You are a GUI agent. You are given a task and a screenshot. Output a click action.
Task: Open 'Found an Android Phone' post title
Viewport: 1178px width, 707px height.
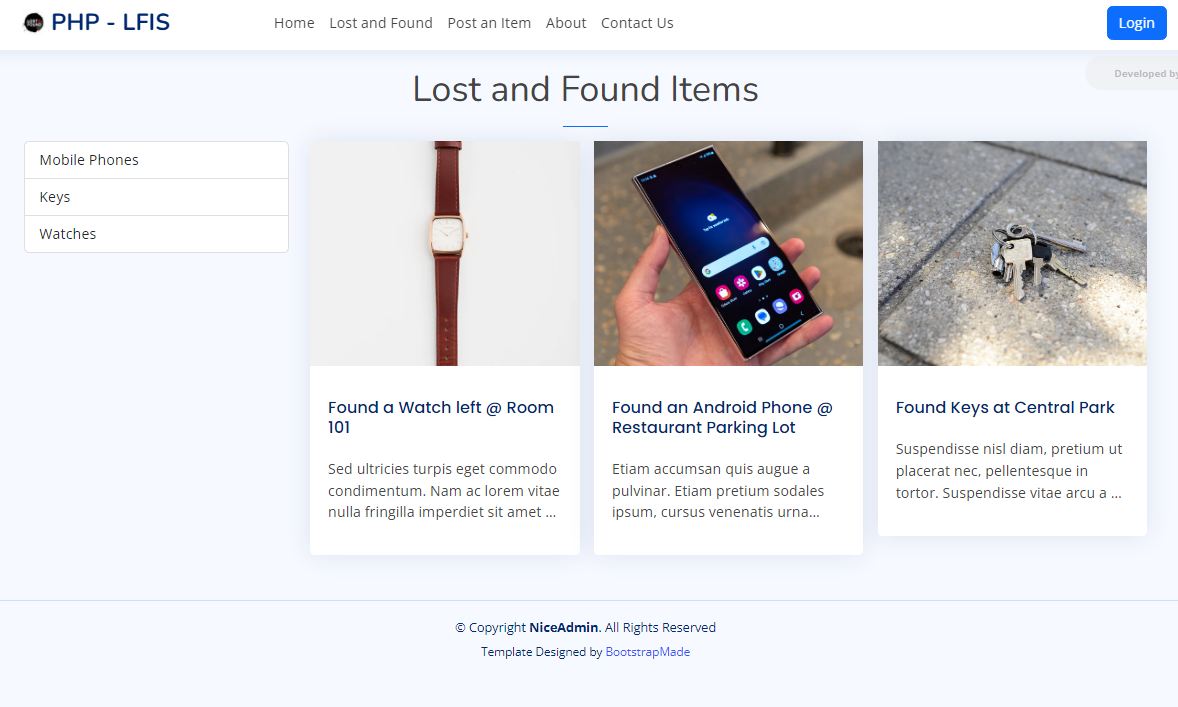[722, 417]
